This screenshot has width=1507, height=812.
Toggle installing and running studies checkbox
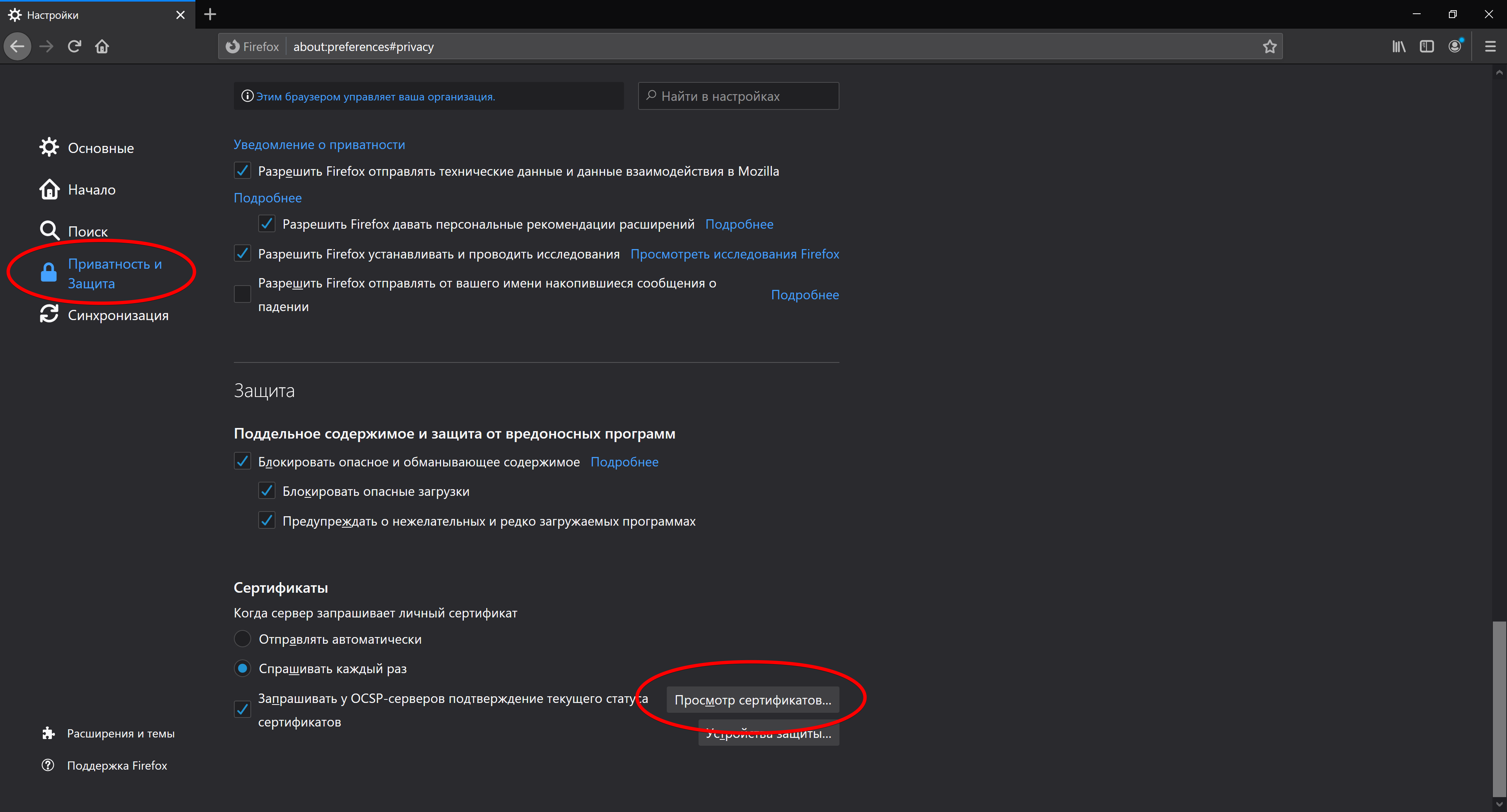tap(242, 253)
